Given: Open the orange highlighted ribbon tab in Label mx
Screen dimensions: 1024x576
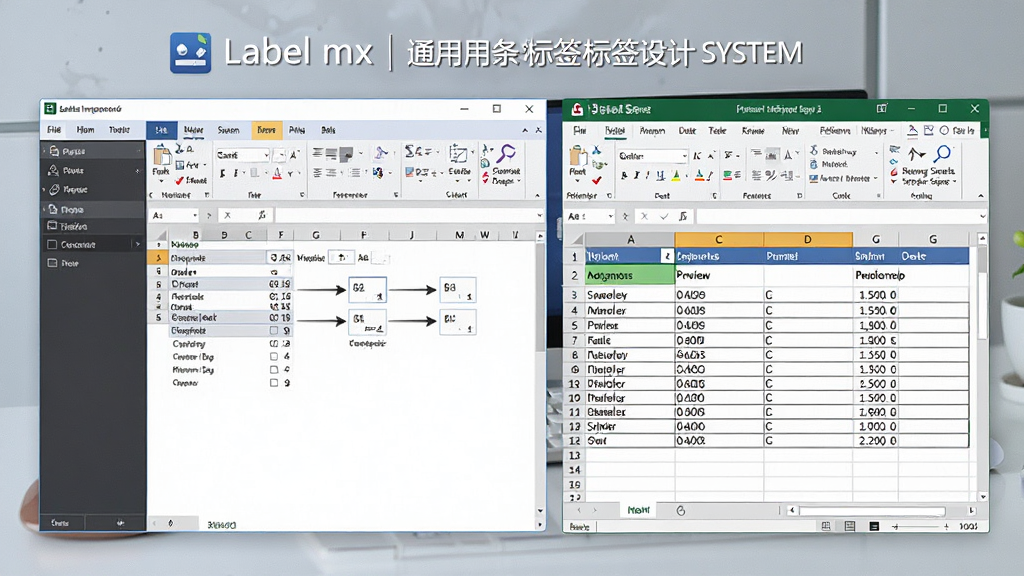Looking at the screenshot, I should (x=266, y=130).
